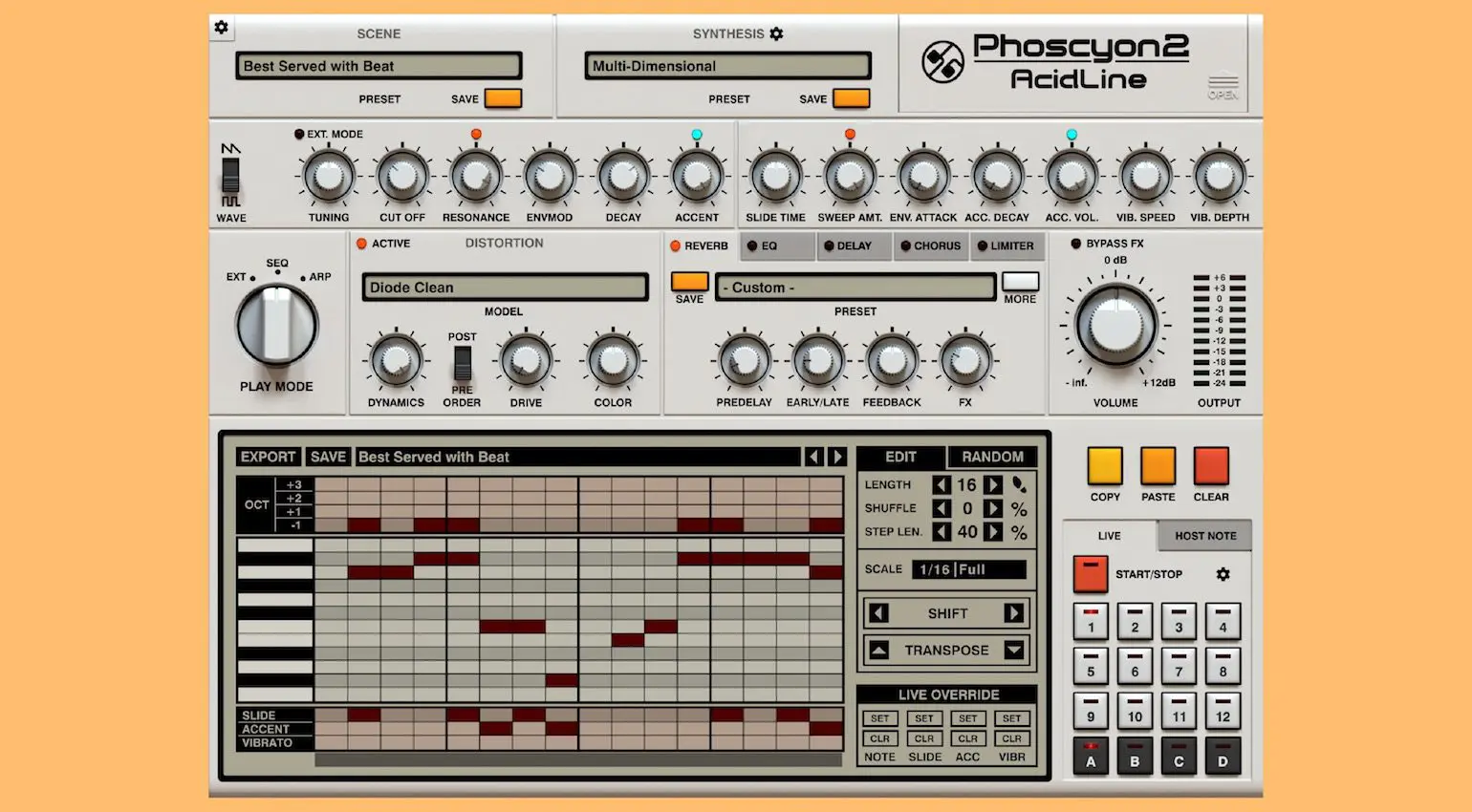Shift the pattern left with the arrow

coord(879,613)
